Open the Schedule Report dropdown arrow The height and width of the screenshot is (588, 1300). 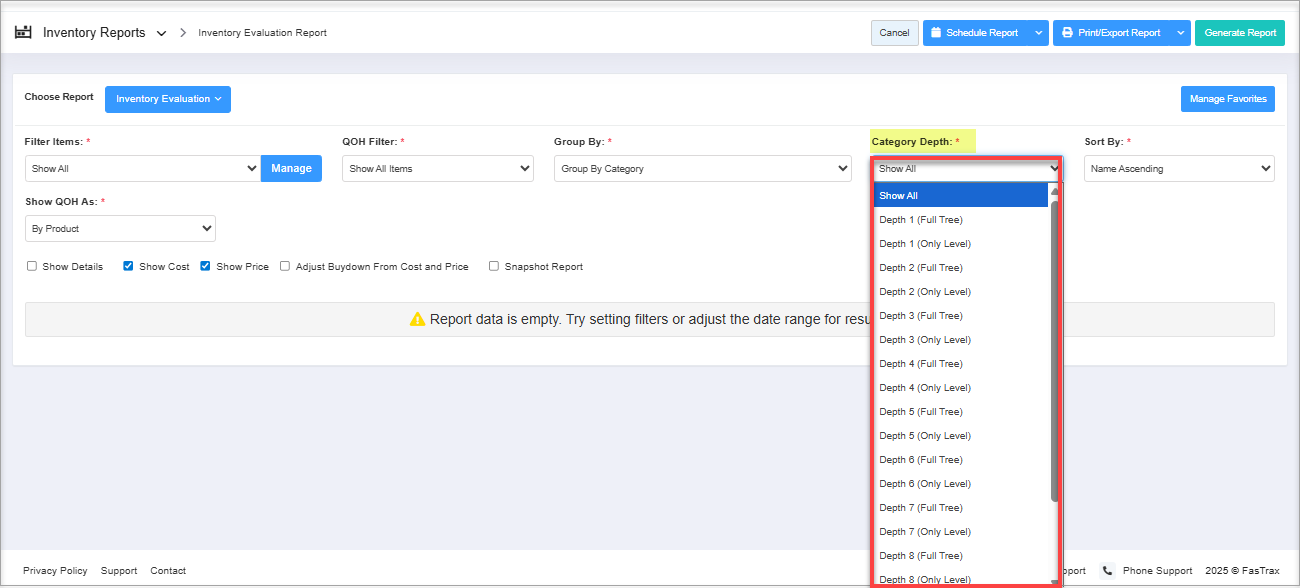pyautogui.click(x=1038, y=33)
